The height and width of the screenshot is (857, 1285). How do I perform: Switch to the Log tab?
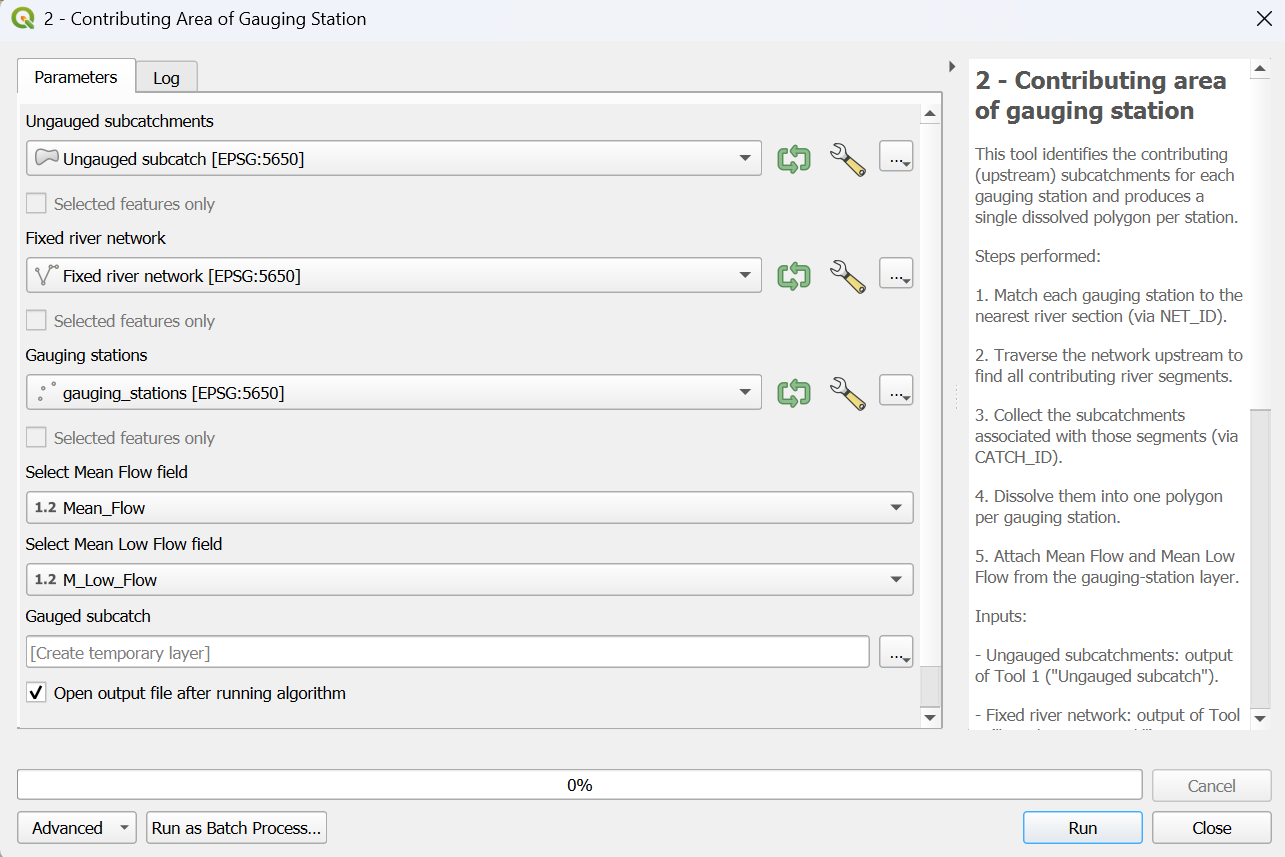click(166, 78)
